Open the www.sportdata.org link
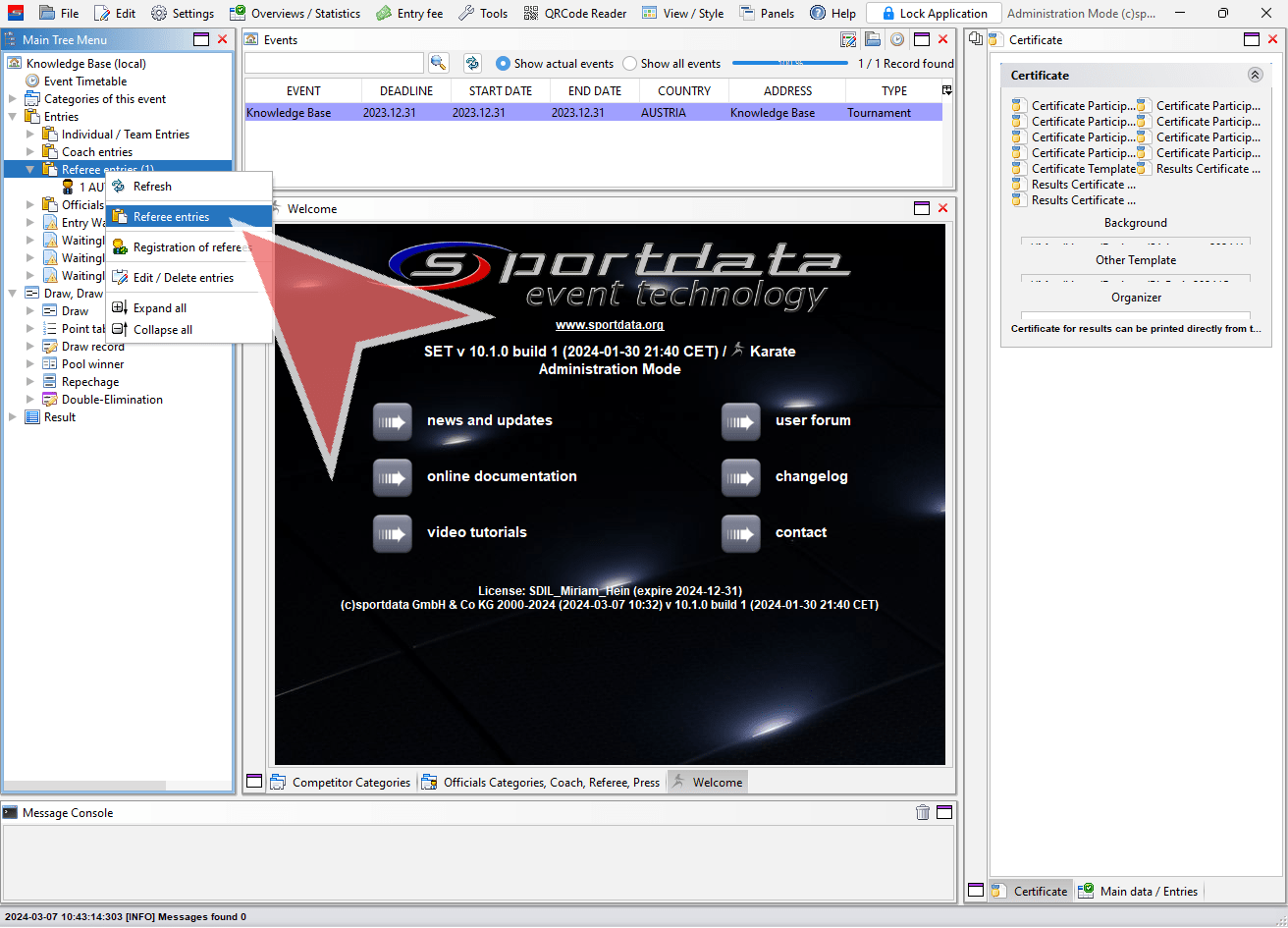Screen dimensions: 1288x928 coord(609,325)
